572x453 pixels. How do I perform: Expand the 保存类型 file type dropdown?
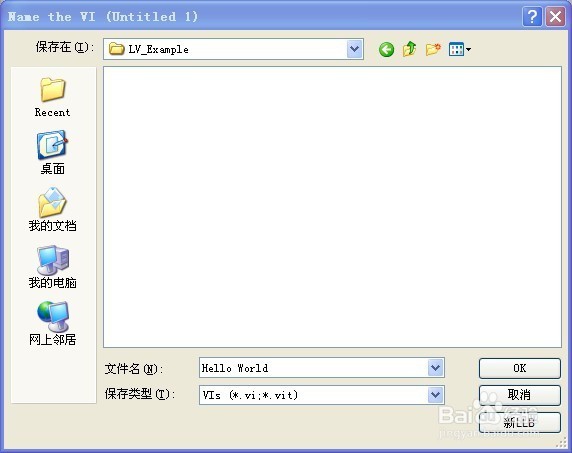pos(436,395)
